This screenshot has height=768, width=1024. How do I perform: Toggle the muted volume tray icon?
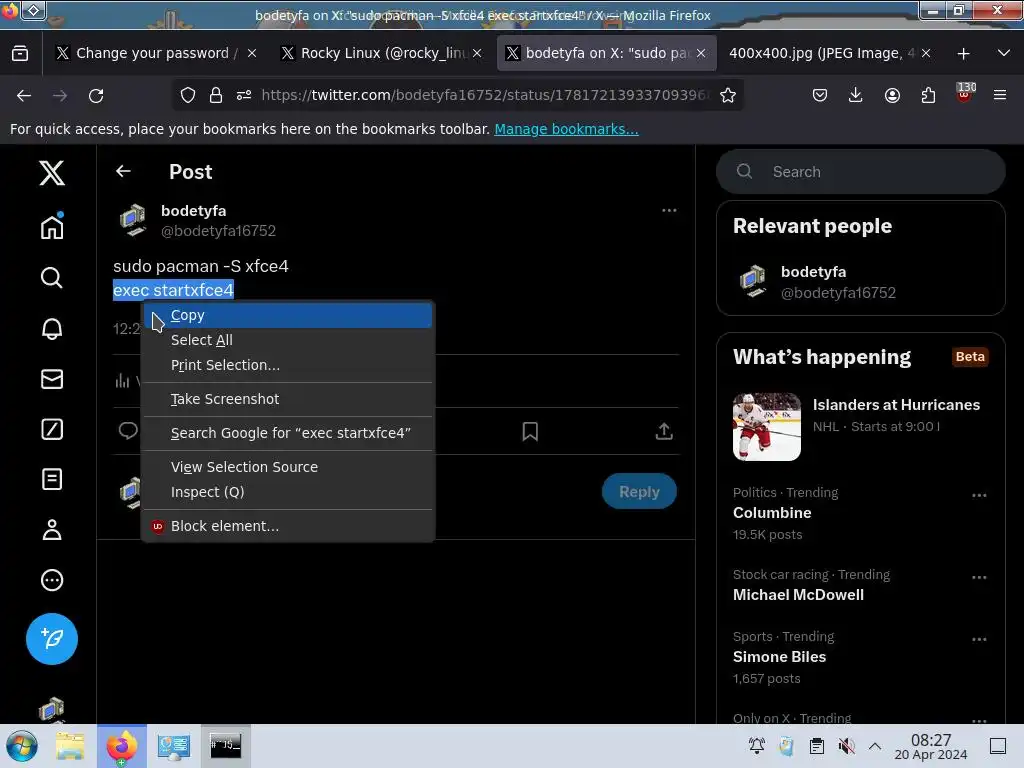846,746
